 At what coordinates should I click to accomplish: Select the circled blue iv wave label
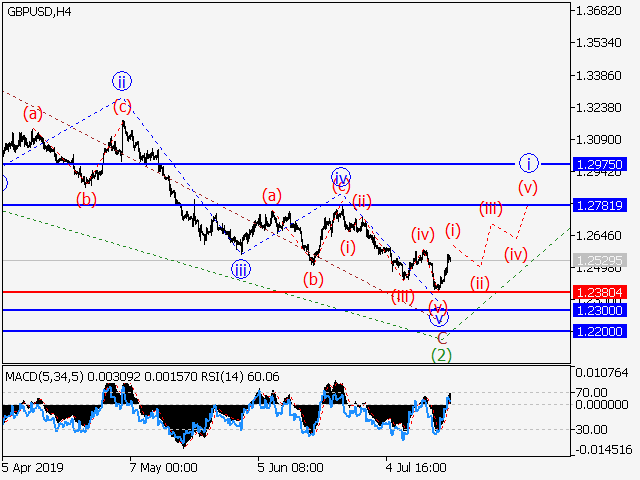(341, 177)
